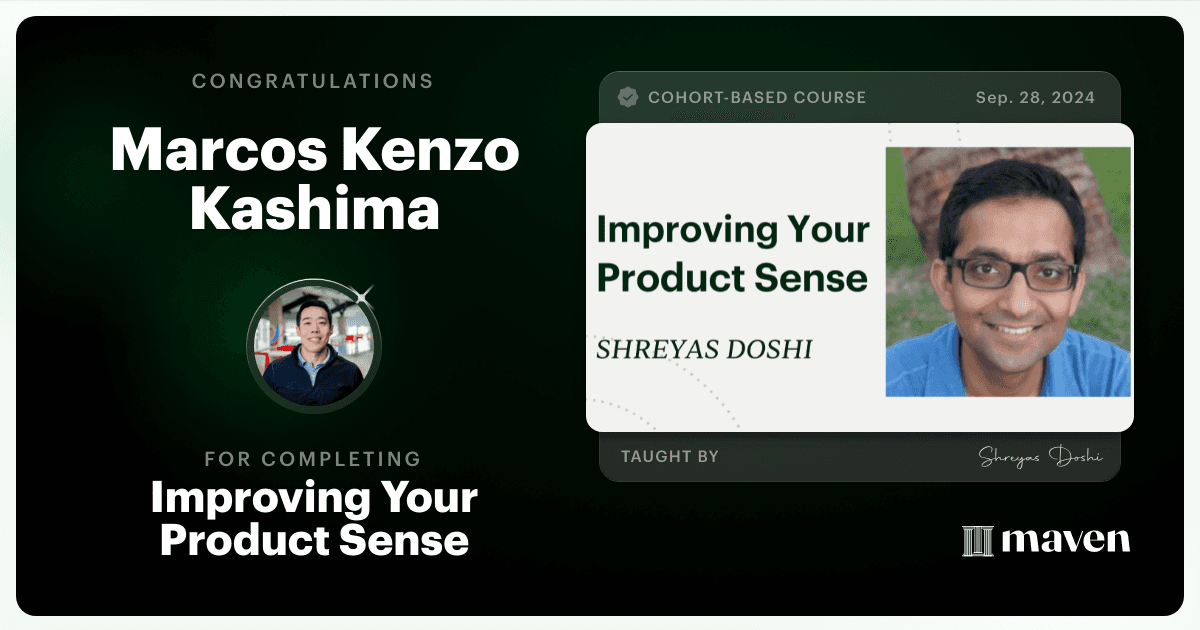Click the 'Improving Your Product Sense' card title
This screenshot has height=630, width=1200.
[733, 253]
